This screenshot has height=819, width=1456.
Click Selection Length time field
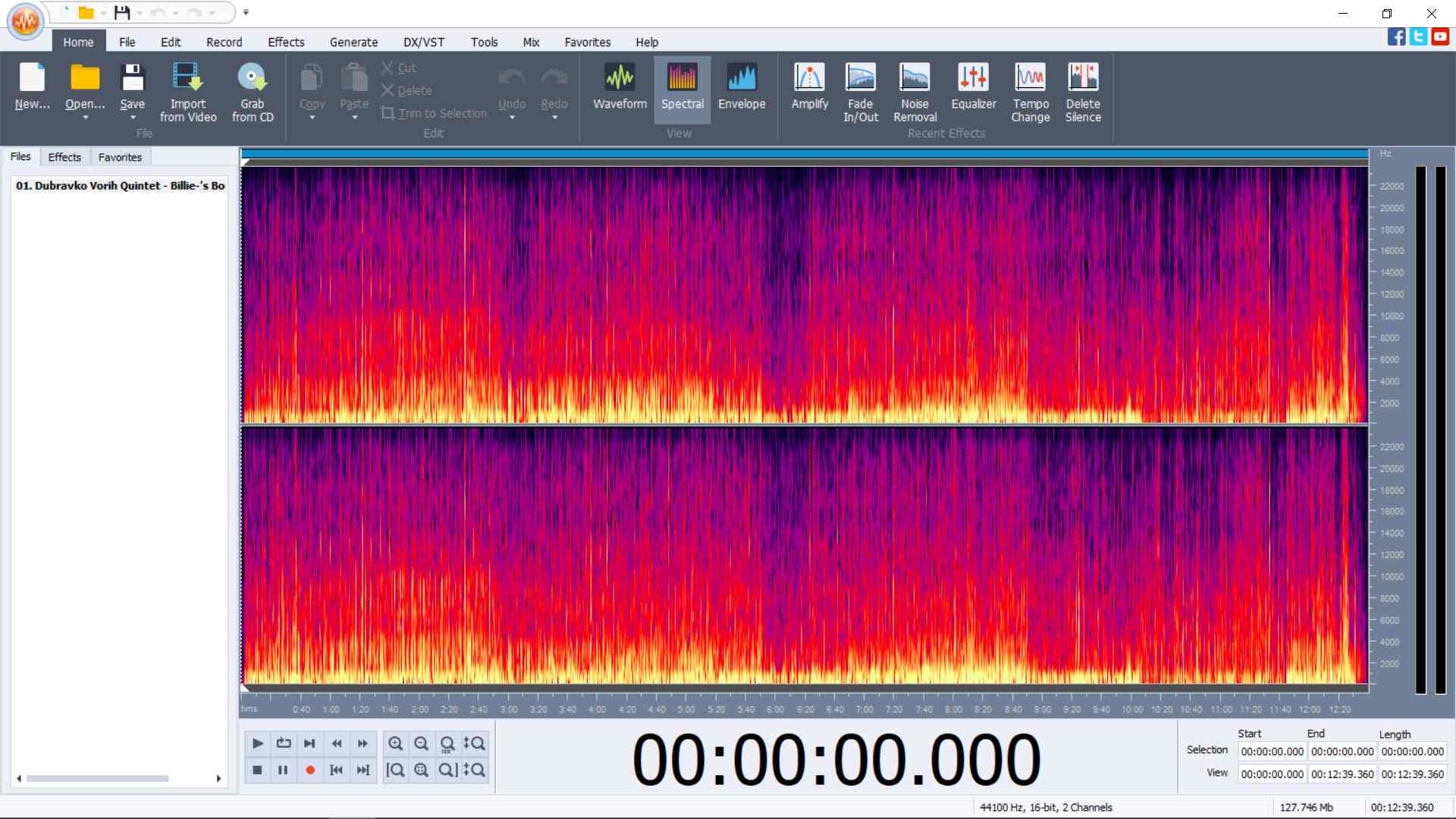pyautogui.click(x=1412, y=752)
